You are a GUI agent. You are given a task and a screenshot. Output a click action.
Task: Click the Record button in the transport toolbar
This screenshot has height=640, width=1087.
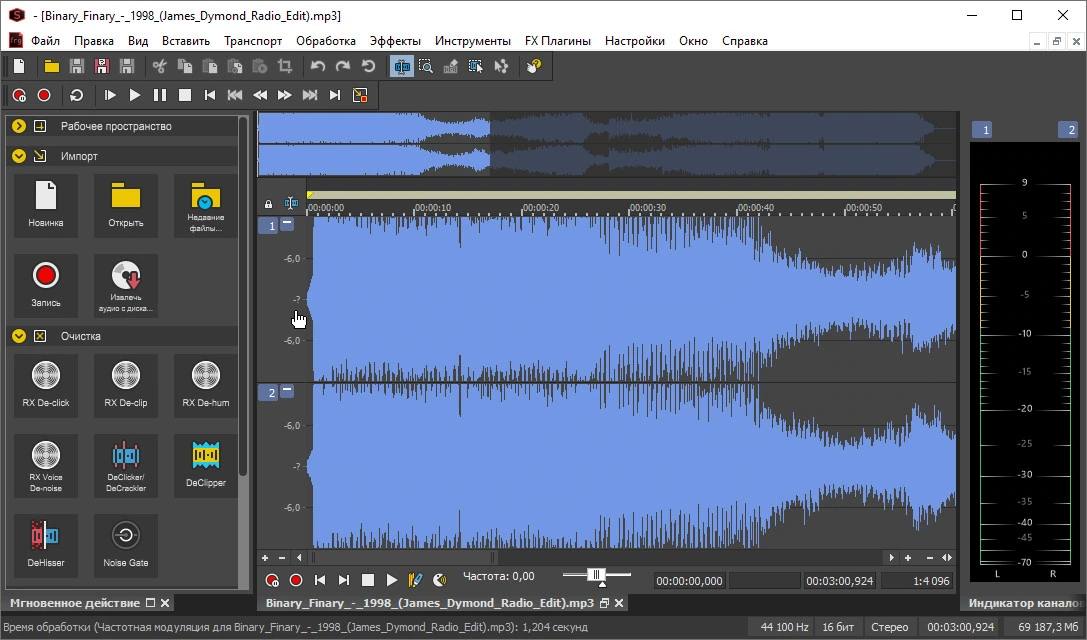[44, 95]
